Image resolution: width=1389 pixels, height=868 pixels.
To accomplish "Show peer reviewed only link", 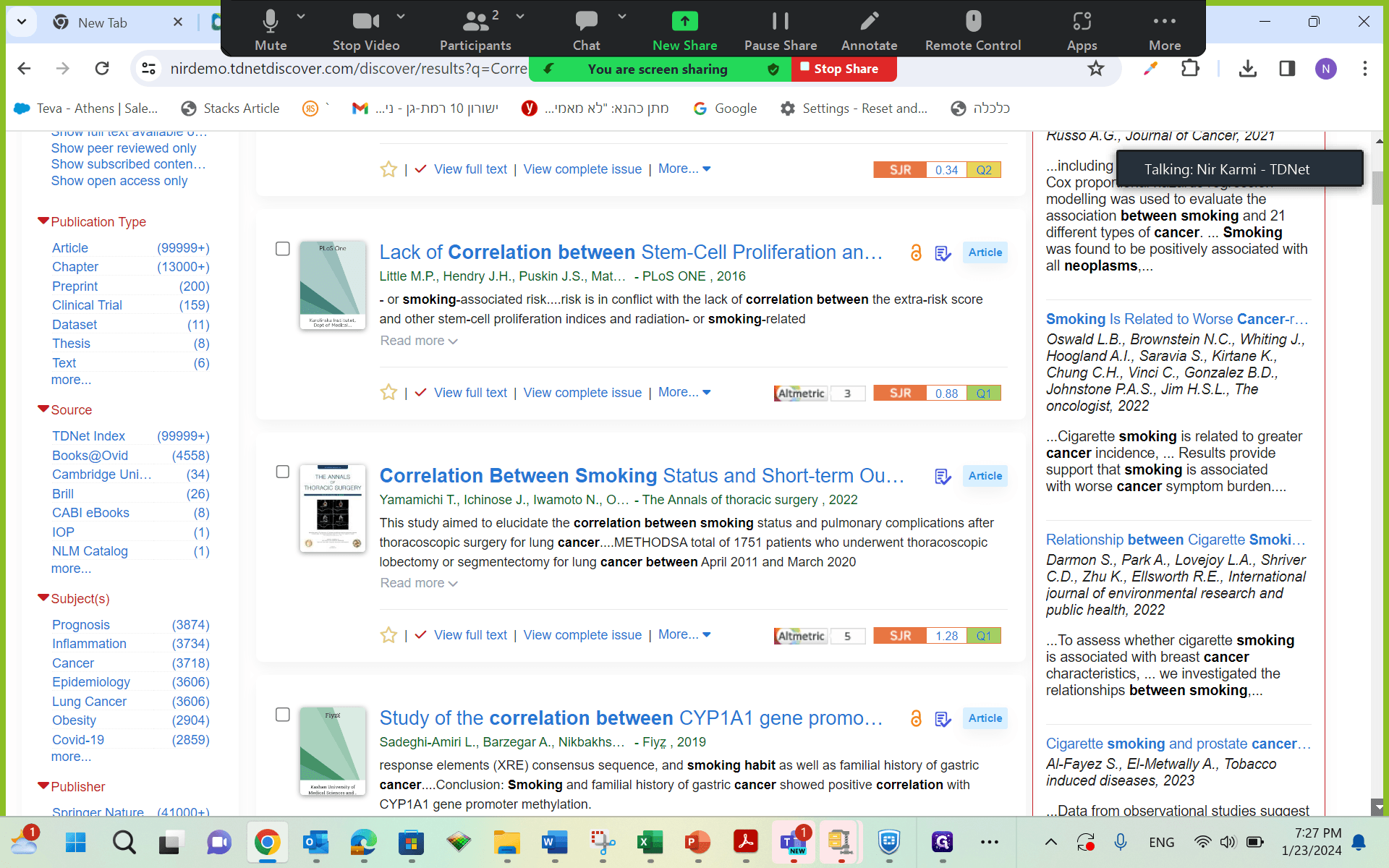I will (124, 148).
